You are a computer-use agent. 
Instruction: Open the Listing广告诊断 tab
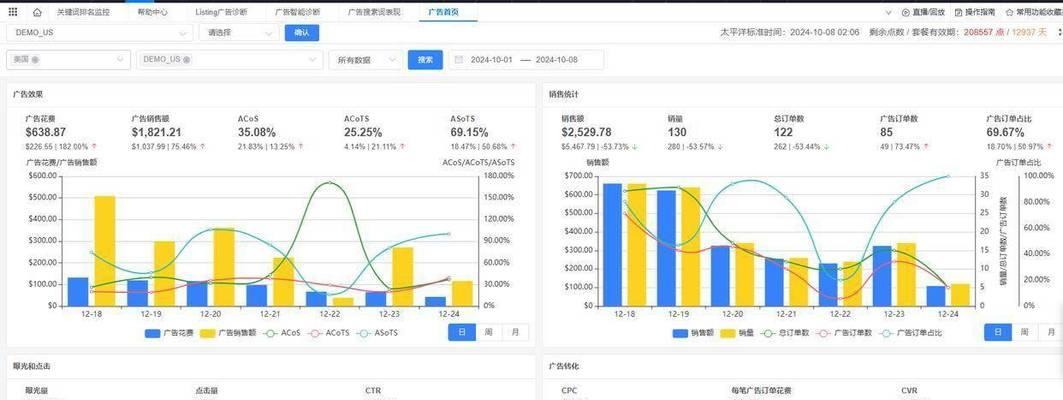pyautogui.click(x=221, y=12)
